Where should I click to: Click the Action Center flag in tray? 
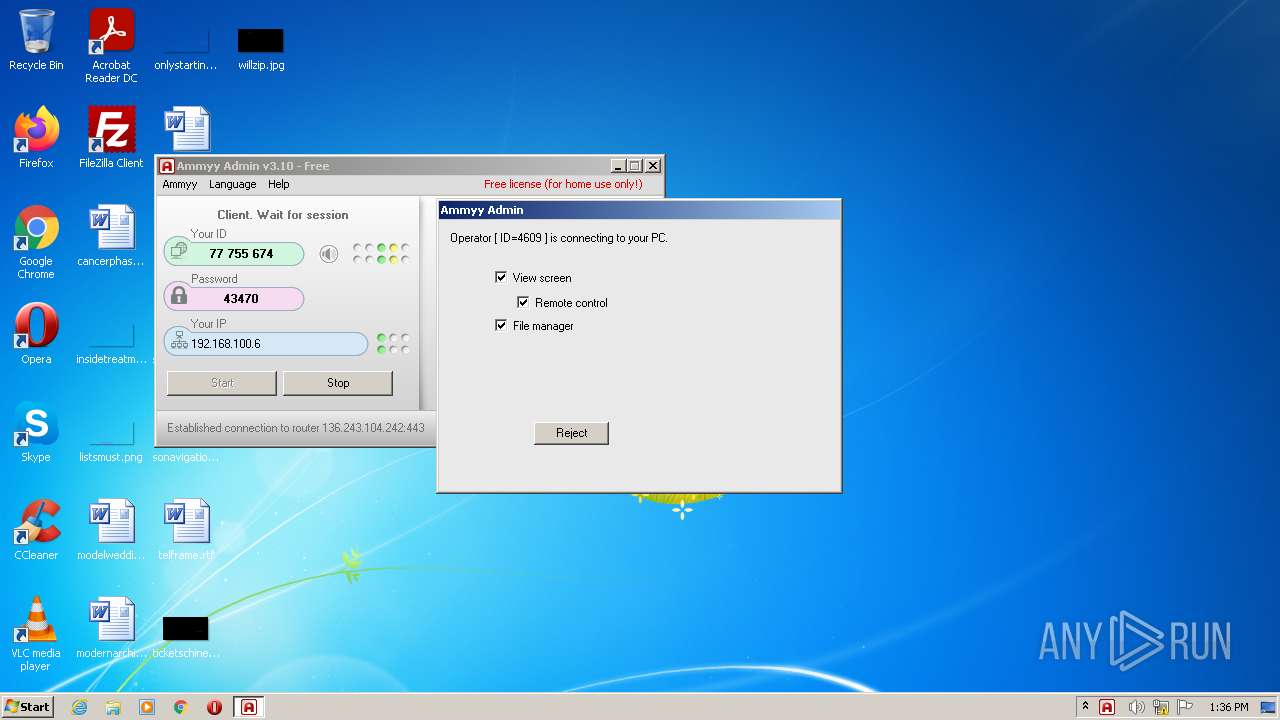[1185, 707]
